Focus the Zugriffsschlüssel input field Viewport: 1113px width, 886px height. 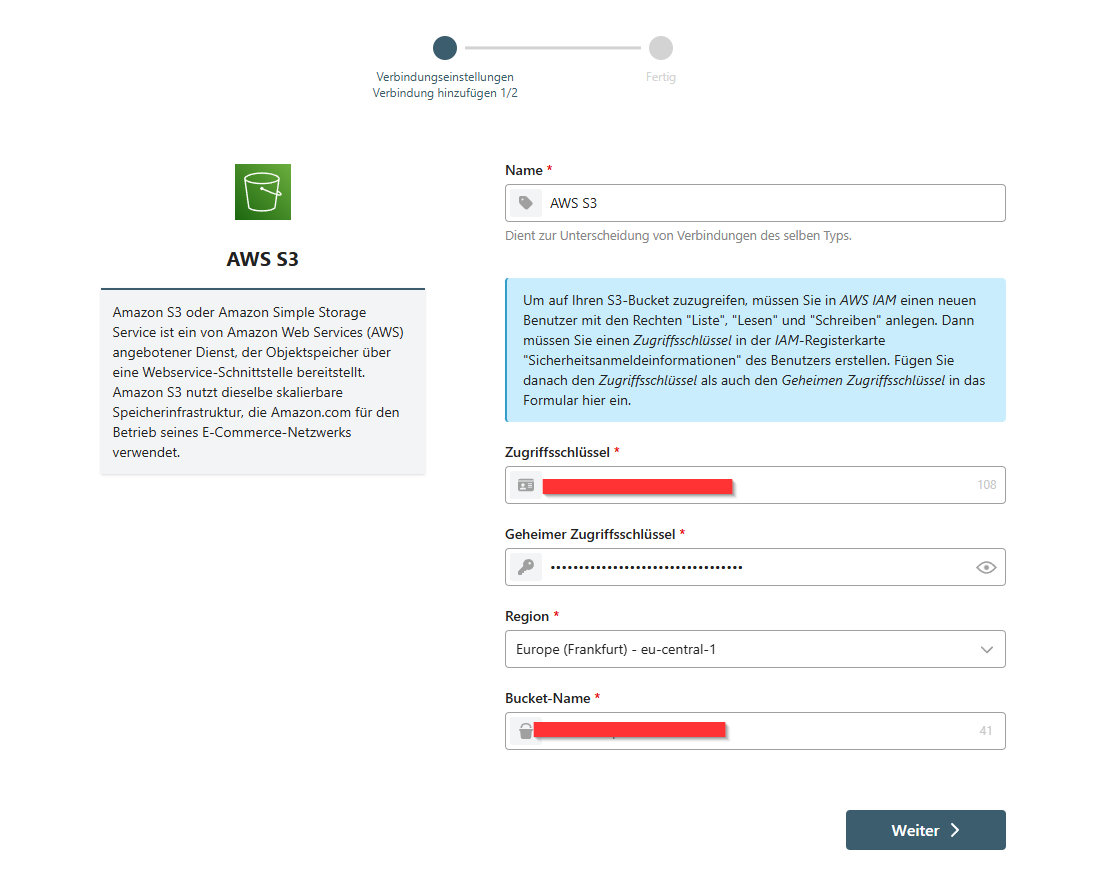(755, 485)
